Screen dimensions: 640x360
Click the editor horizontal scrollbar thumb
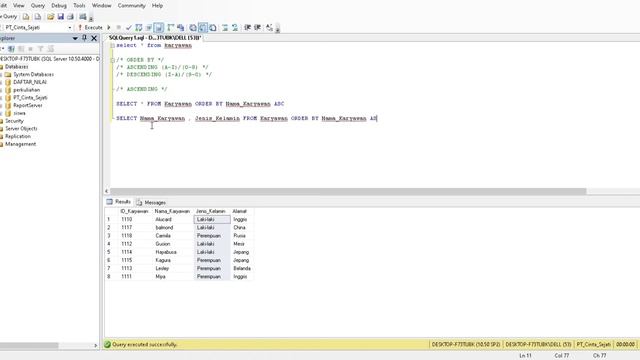(x=348, y=191)
